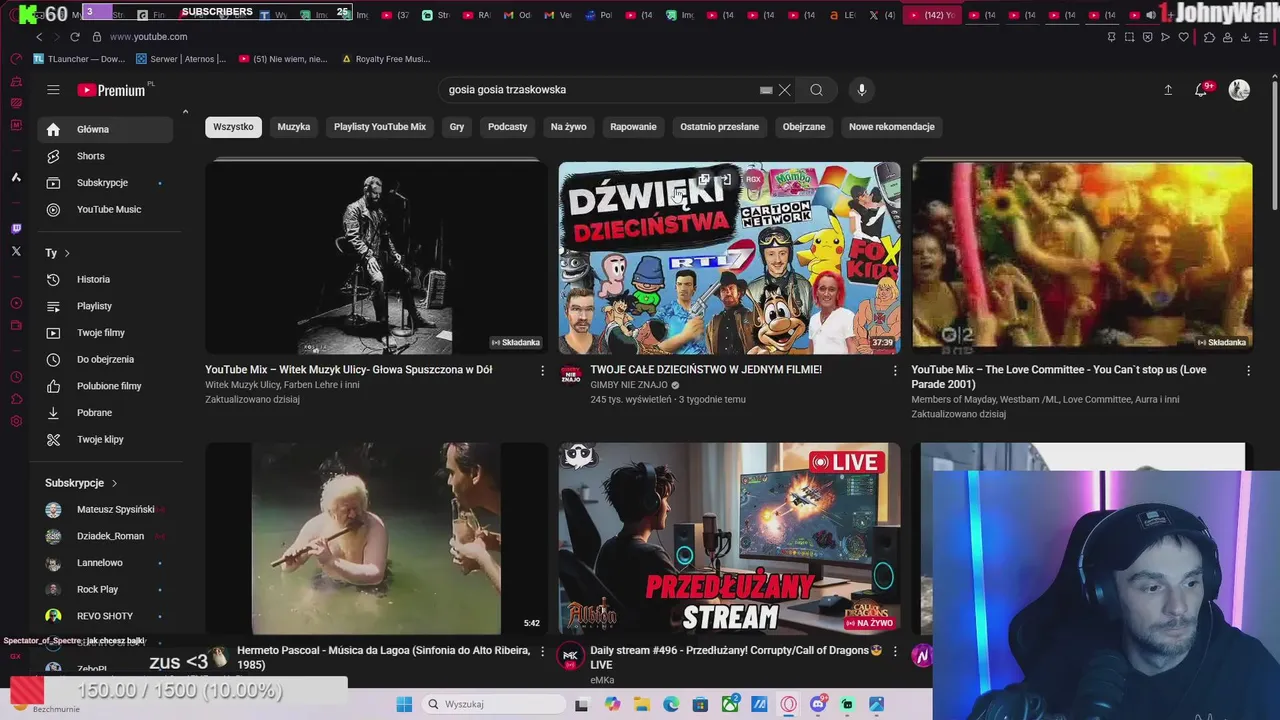The height and width of the screenshot is (720, 1280).
Task: Open the X icon in Opera sidebar
Action: click(16, 251)
